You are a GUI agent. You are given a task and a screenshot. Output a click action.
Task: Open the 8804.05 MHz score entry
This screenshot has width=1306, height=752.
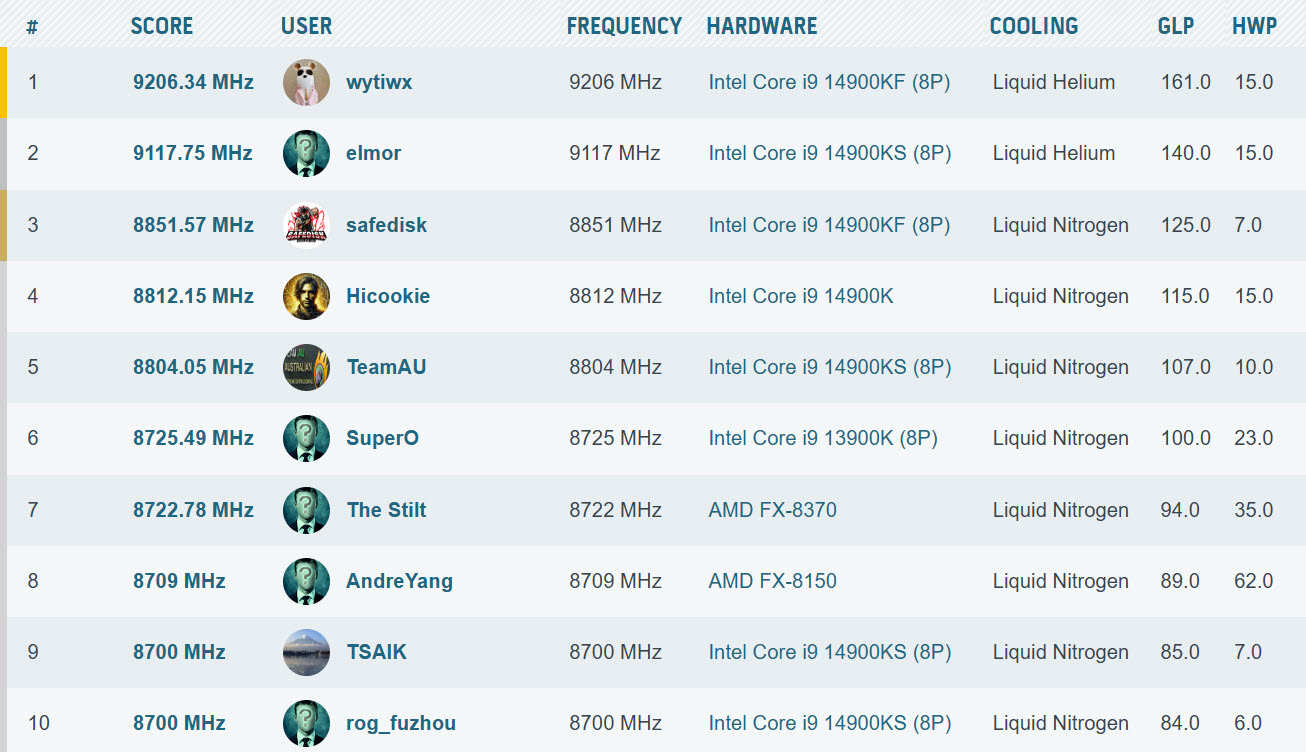point(193,367)
